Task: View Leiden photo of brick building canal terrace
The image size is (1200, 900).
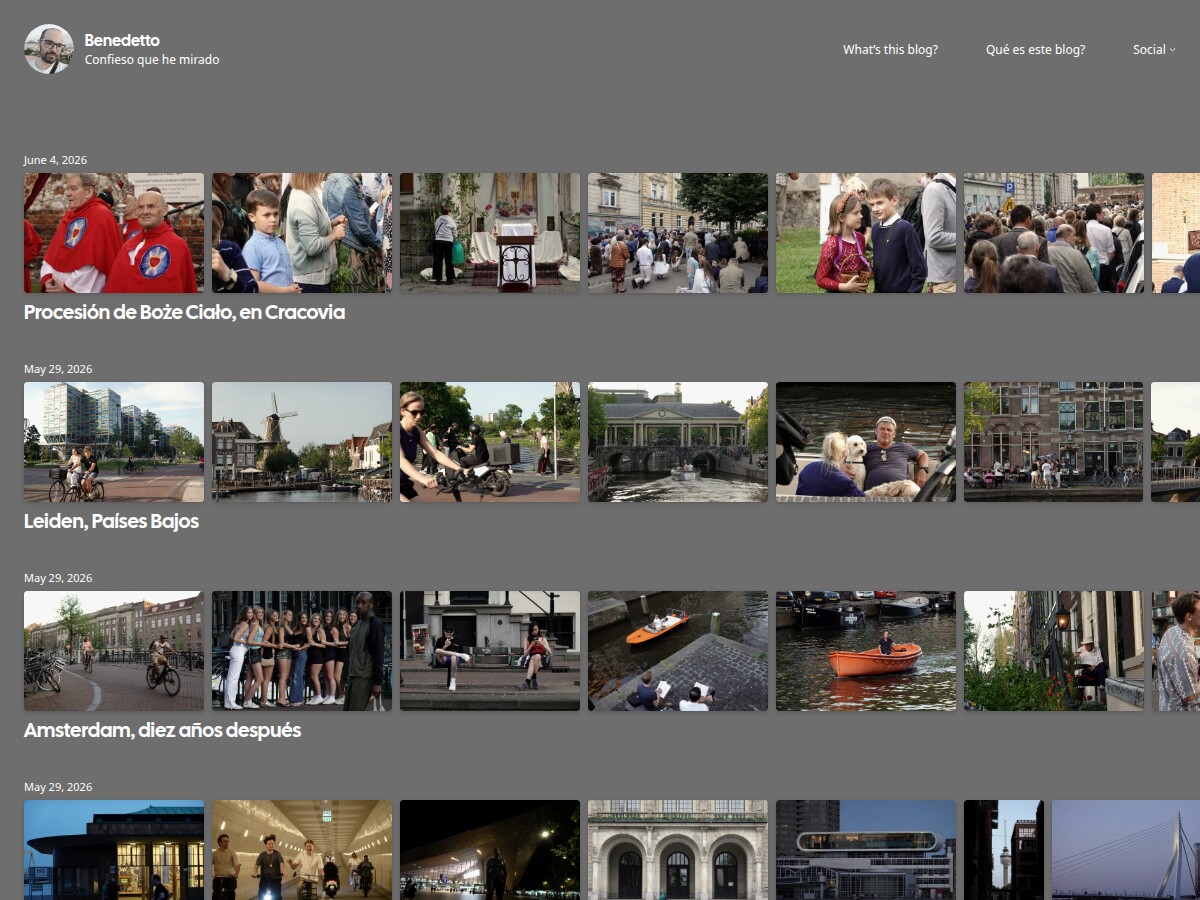Action: (x=1054, y=442)
